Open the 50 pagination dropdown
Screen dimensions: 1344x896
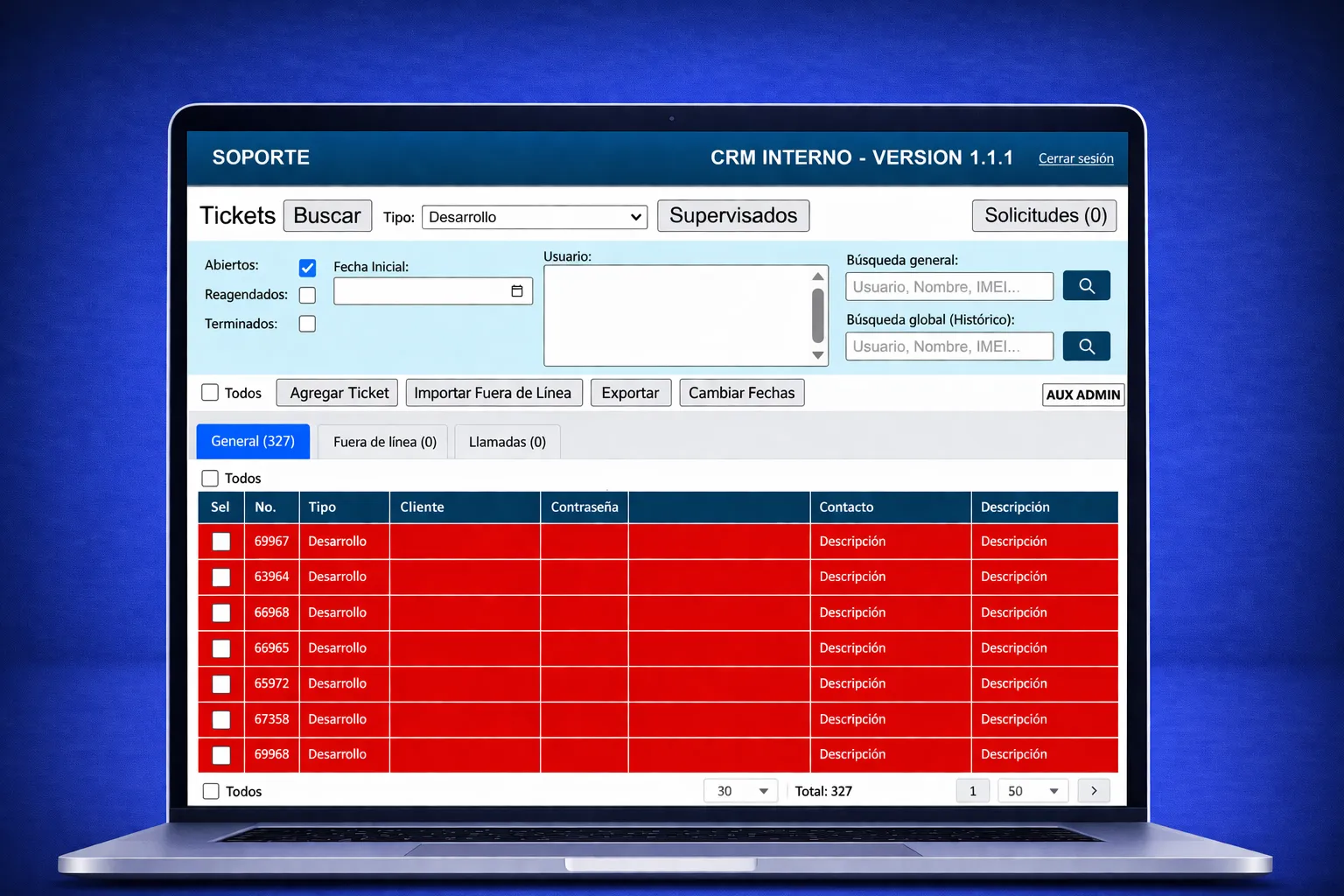click(1032, 791)
